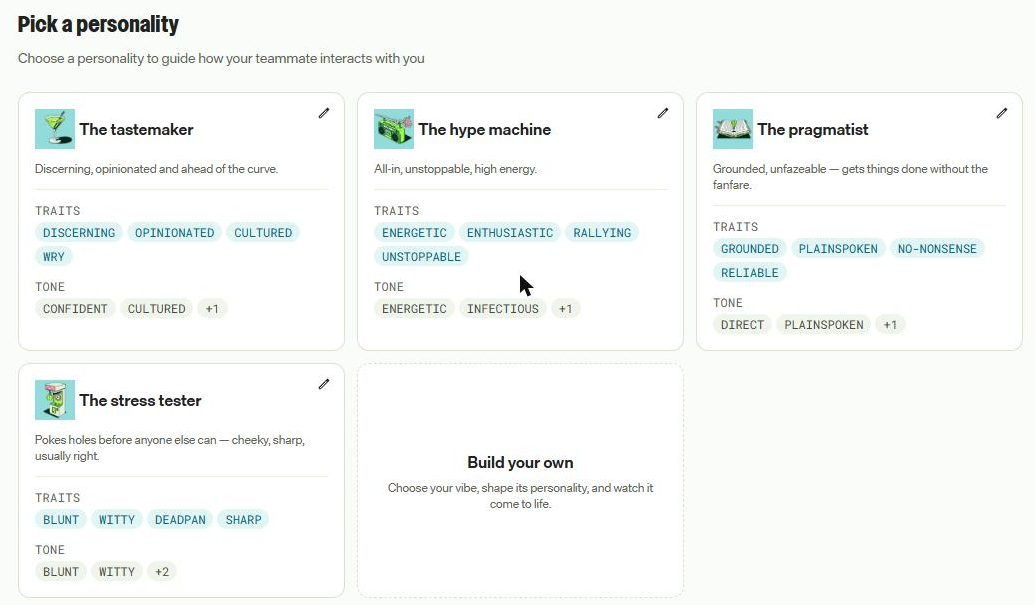Click the CULTURED trait tag under Traits
1035x605 pixels.
pyautogui.click(x=263, y=233)
